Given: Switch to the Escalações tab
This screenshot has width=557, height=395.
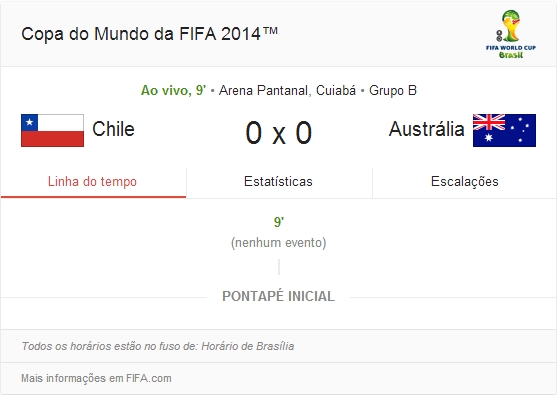Looking at the screenshot, I should [465, 182].
